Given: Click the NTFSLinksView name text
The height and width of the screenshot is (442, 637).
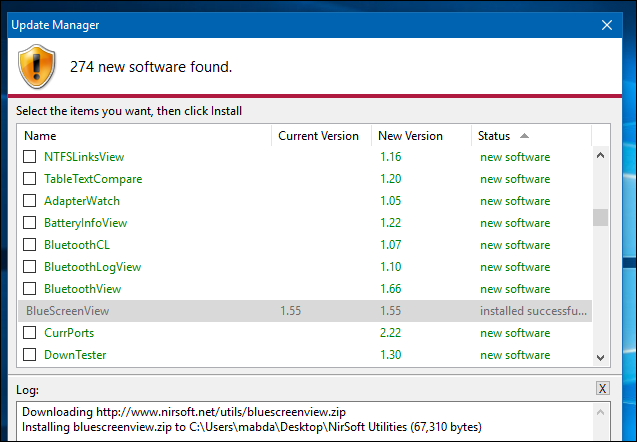Looking at the screenshot, I should coord(84,157).
